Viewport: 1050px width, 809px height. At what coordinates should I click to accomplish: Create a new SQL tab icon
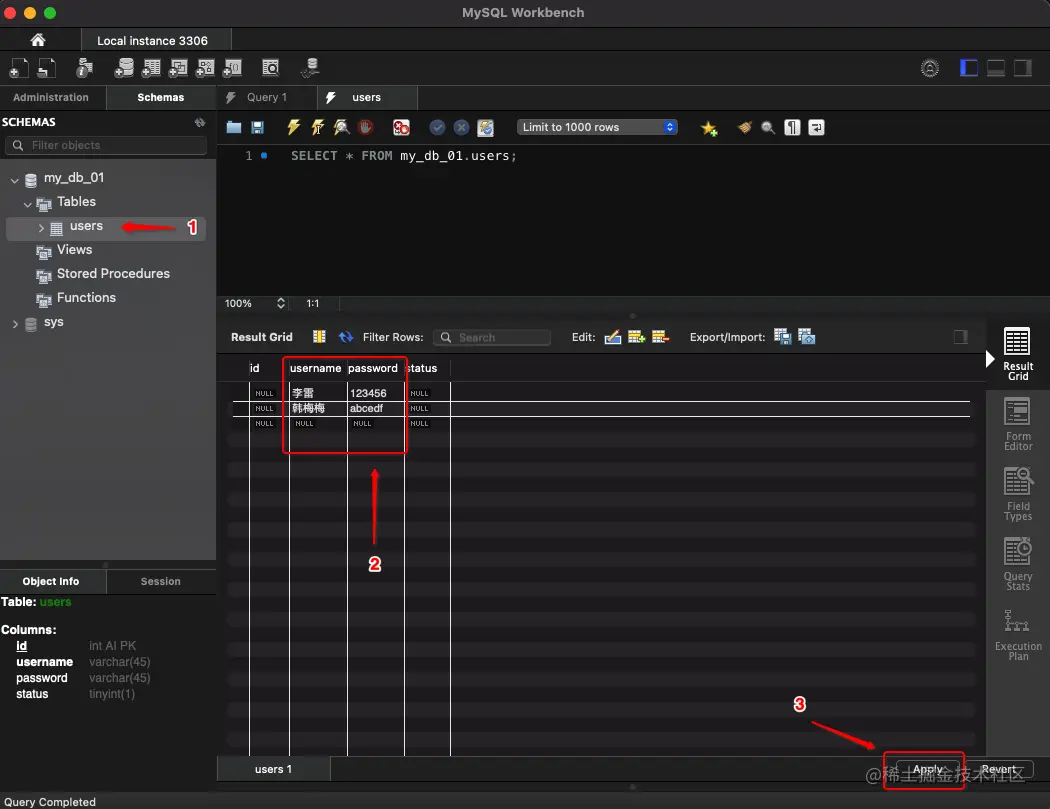coord(19,68)
